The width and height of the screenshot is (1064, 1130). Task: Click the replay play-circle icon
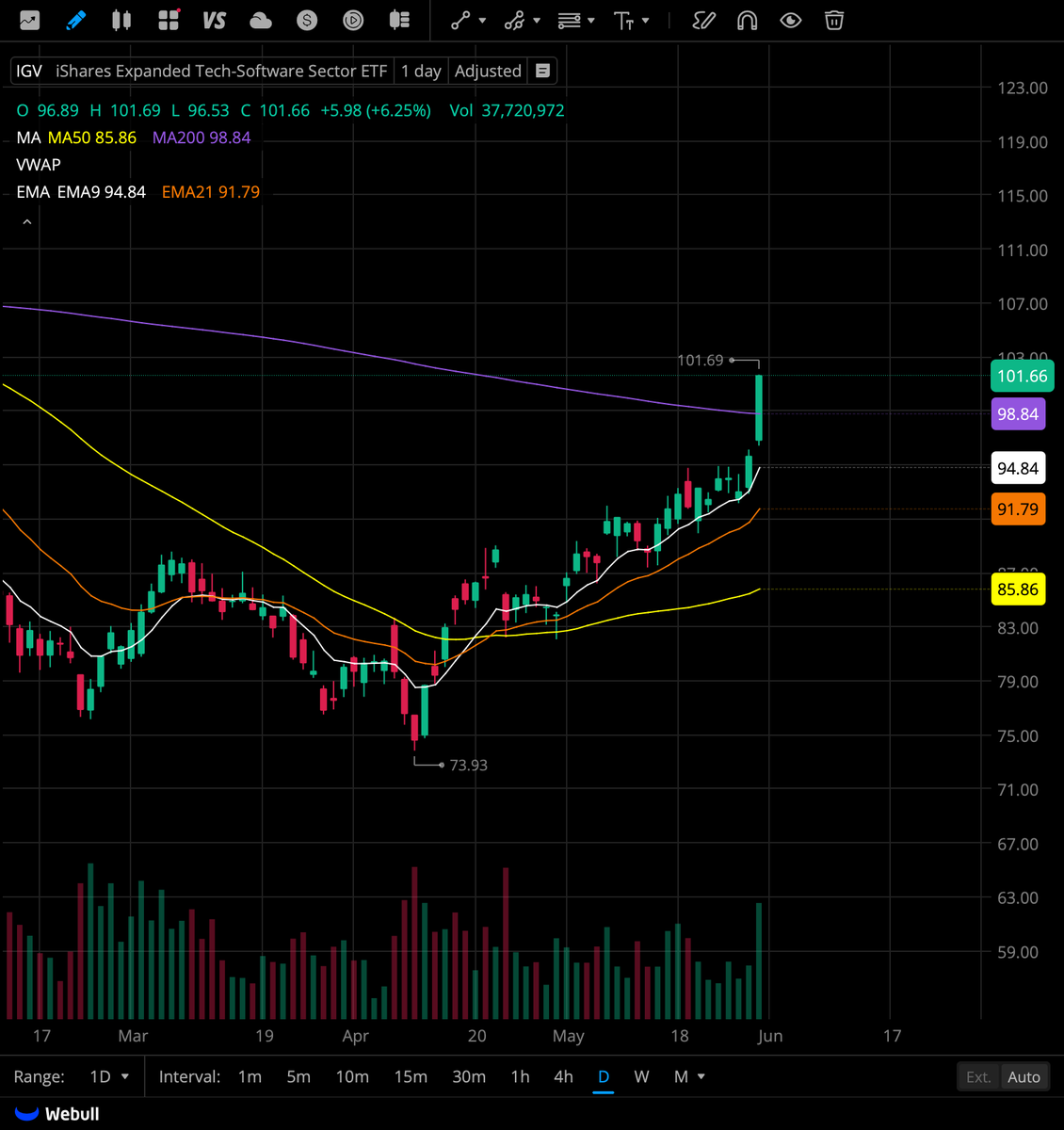pos(353,20)
